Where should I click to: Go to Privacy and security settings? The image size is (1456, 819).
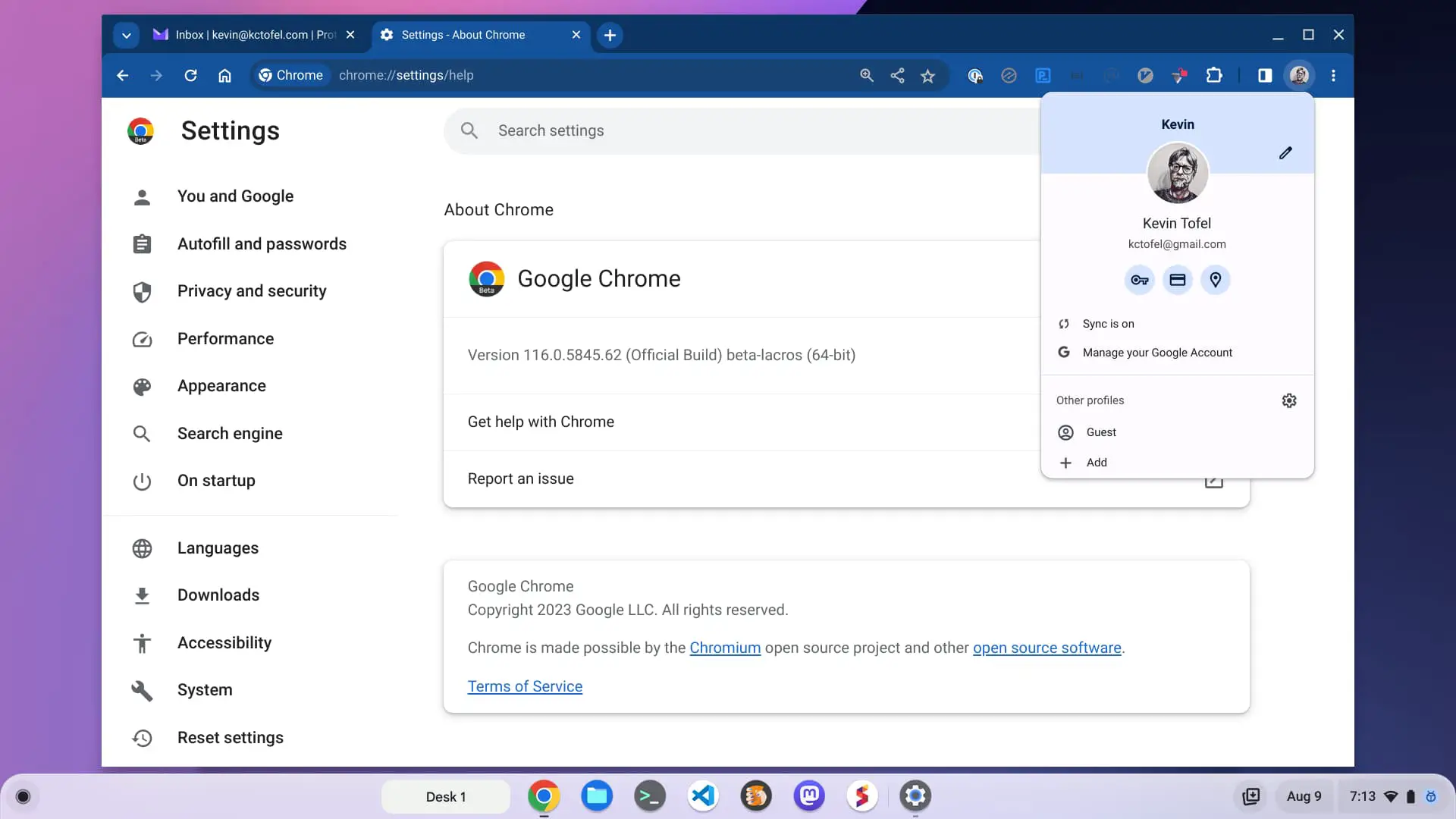[x=250, y=291]
